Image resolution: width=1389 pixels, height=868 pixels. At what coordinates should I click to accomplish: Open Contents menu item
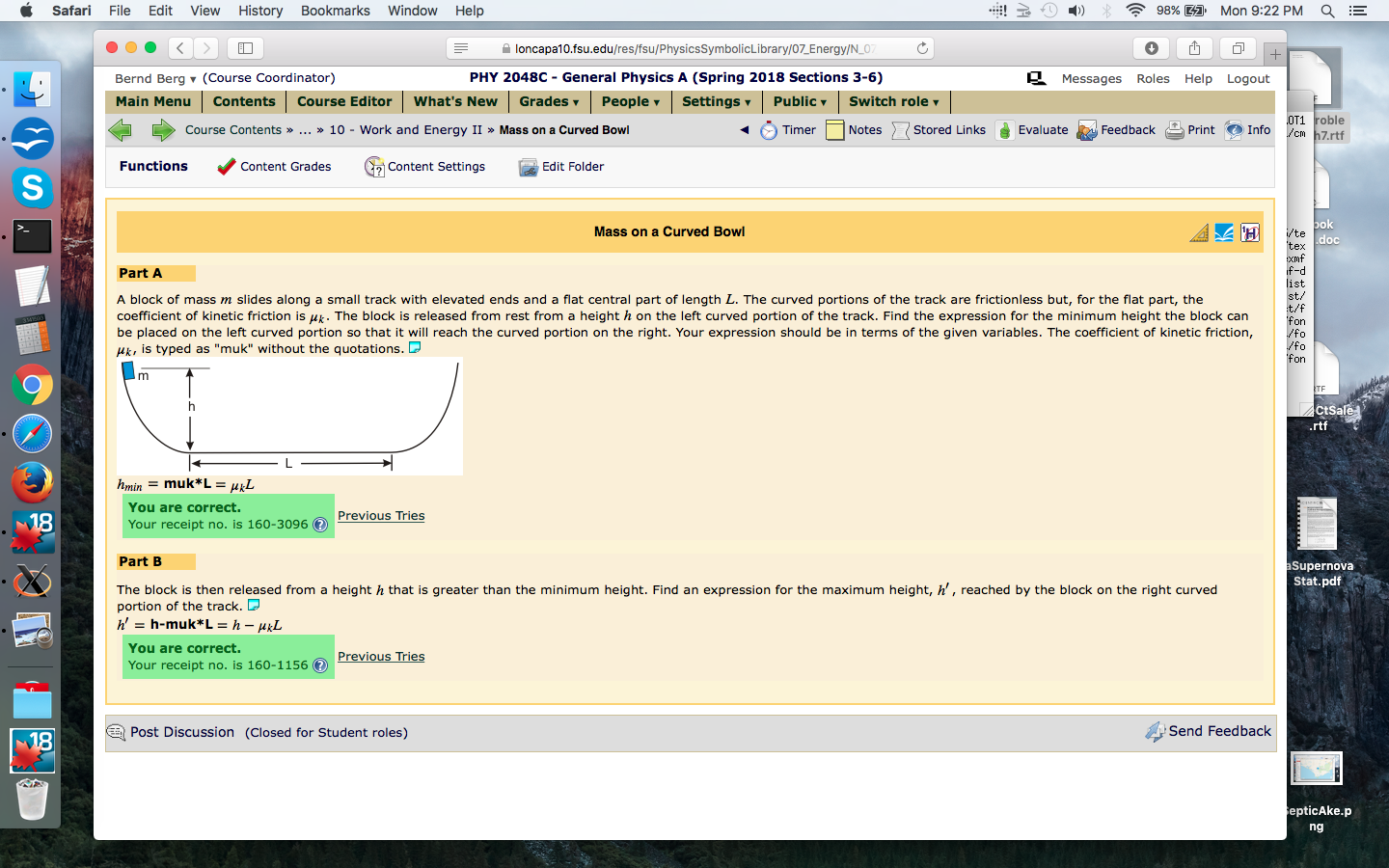coord(244,102)
